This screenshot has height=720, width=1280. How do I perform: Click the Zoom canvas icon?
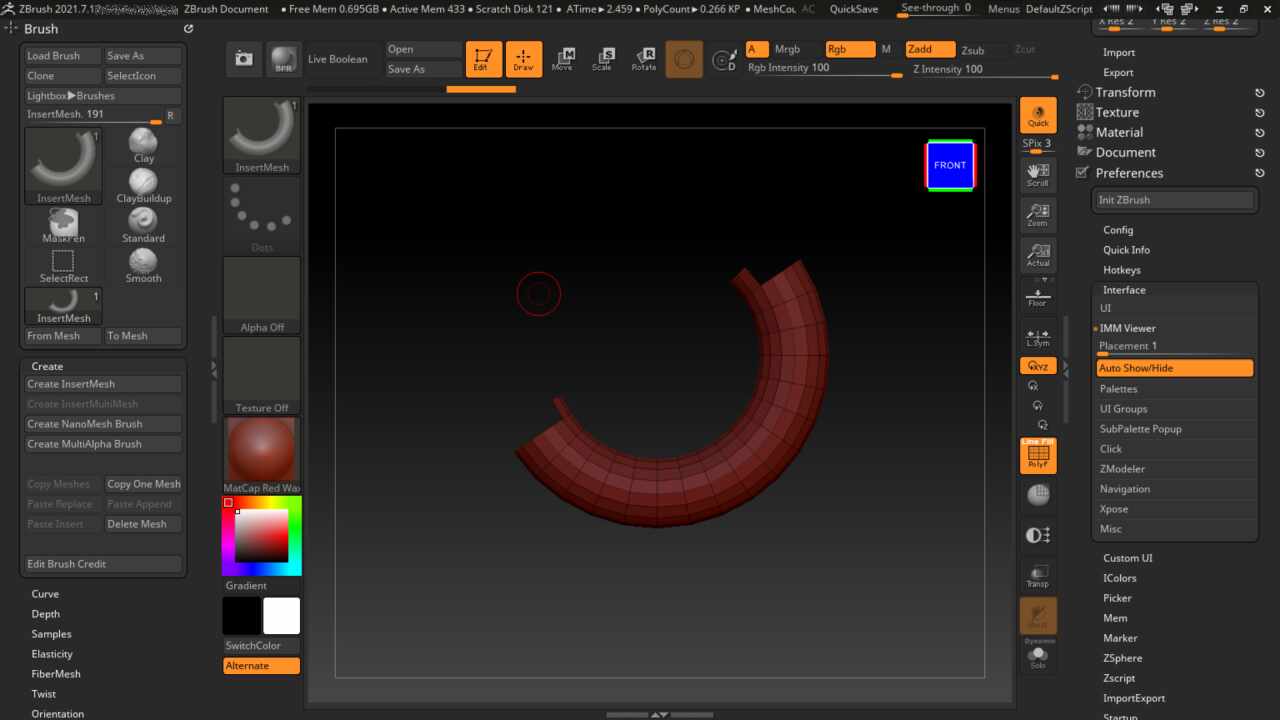(x=1038, y=215)
